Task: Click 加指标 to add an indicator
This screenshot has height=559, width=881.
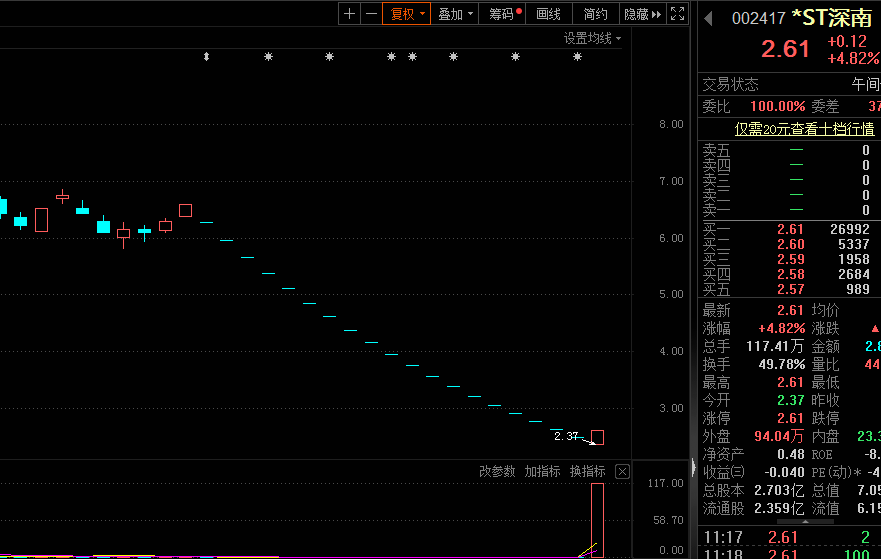Action: point(542,471)
